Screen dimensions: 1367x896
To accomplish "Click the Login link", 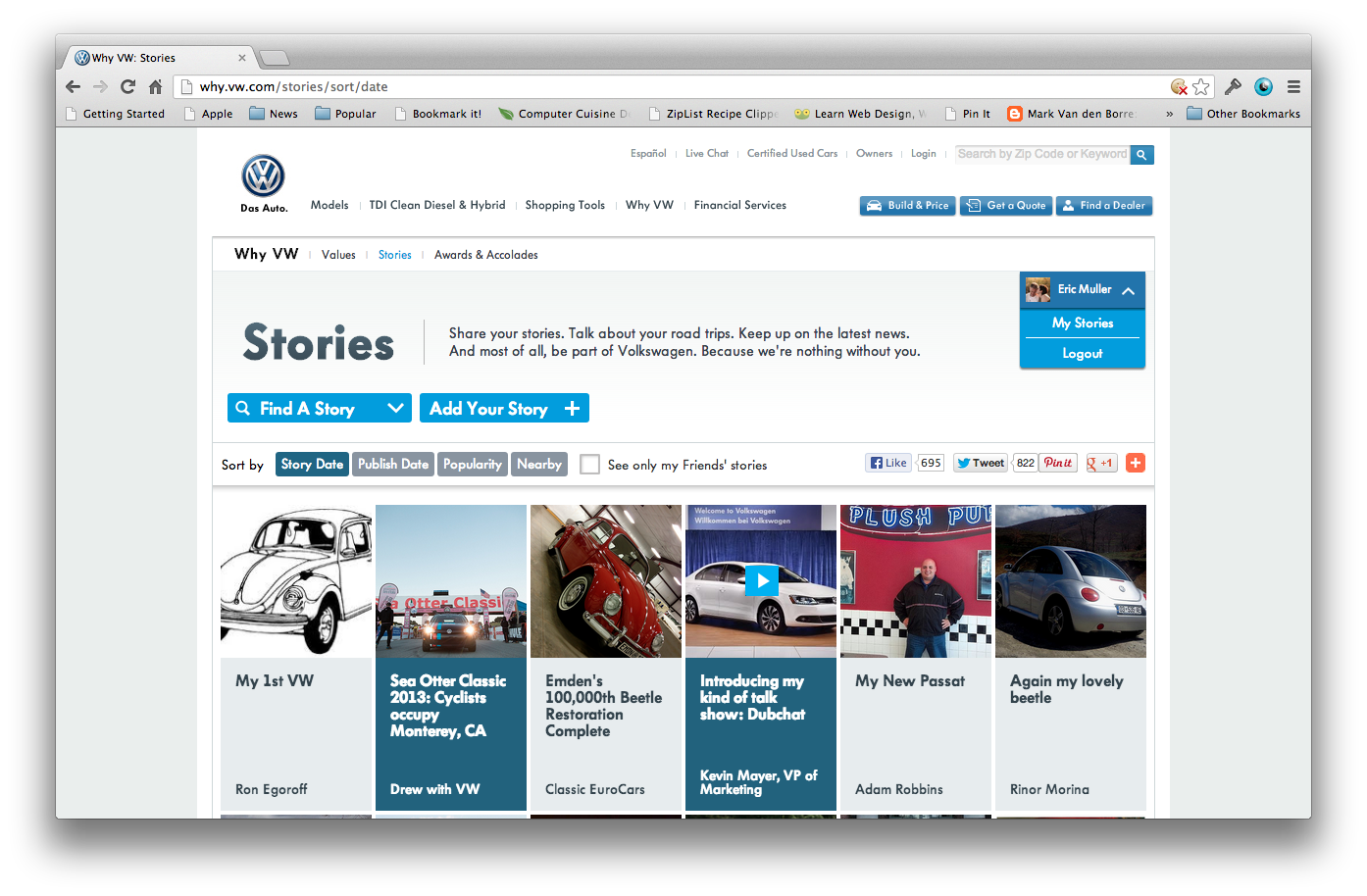I will pos(924,153).
